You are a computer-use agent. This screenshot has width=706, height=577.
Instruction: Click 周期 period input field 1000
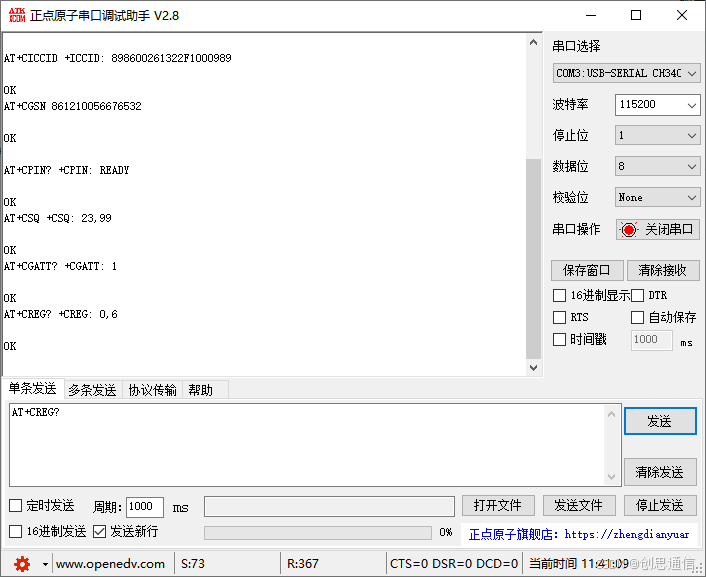pyautogui.click(x=145, y=507)
